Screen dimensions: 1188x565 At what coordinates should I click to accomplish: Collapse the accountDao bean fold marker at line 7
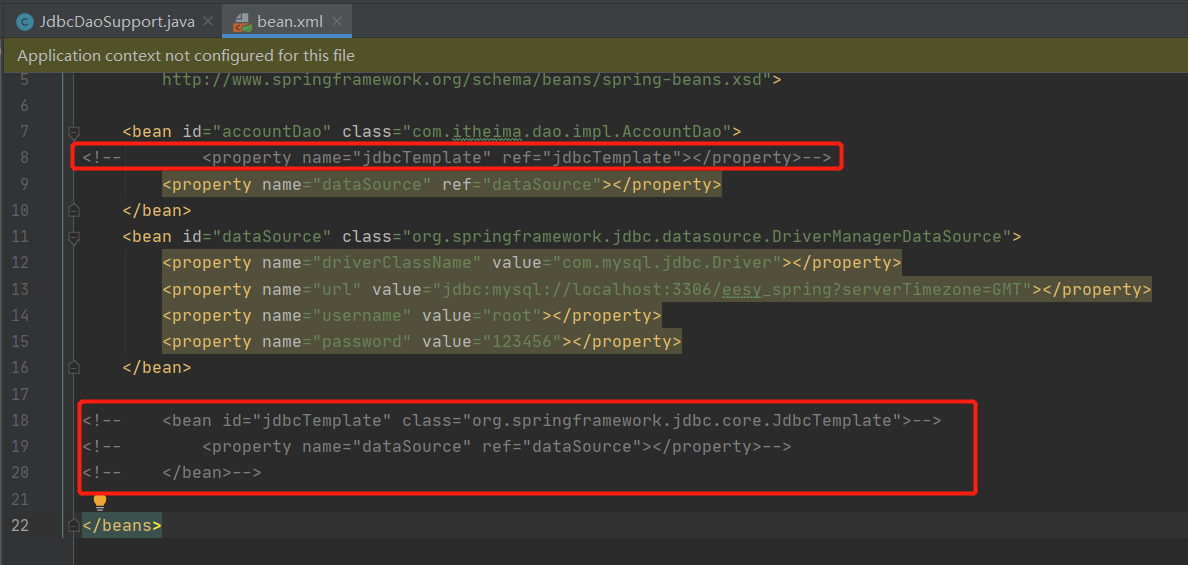pyautogui.click(x=73, y=131)
